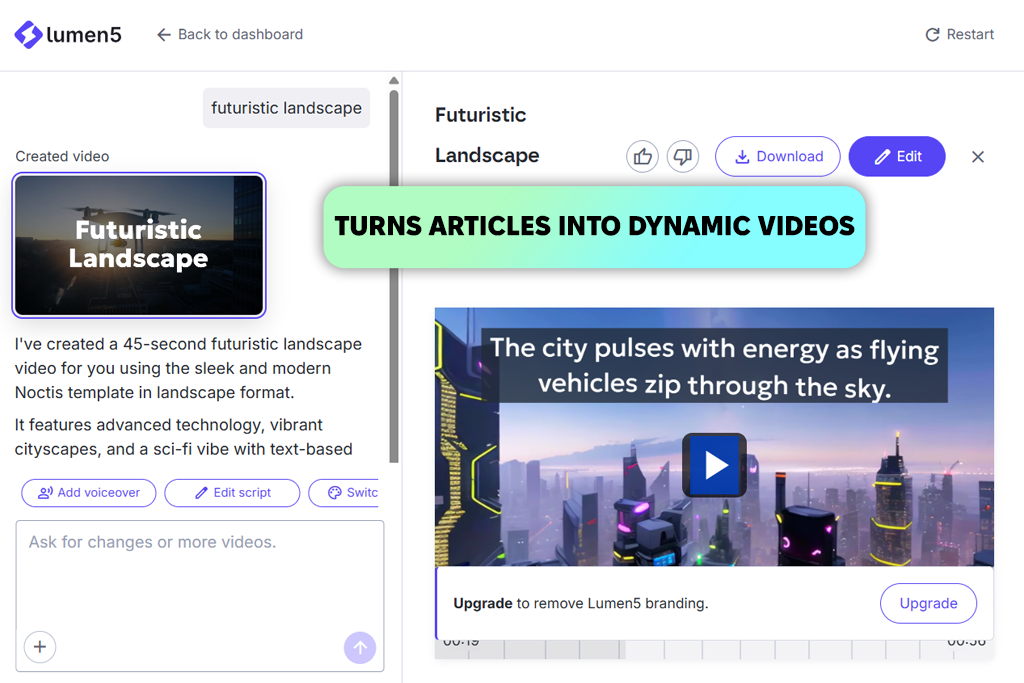Play the futuristic city video preview

click(x=714, y=465)
